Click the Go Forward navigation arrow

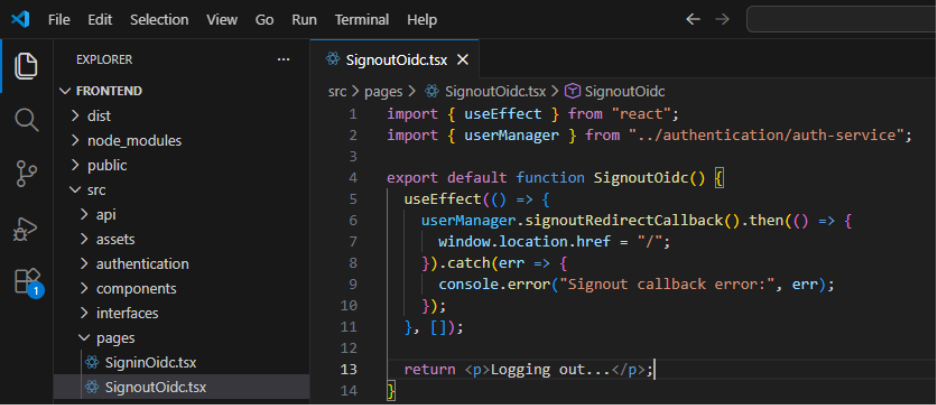click(723, 19)
